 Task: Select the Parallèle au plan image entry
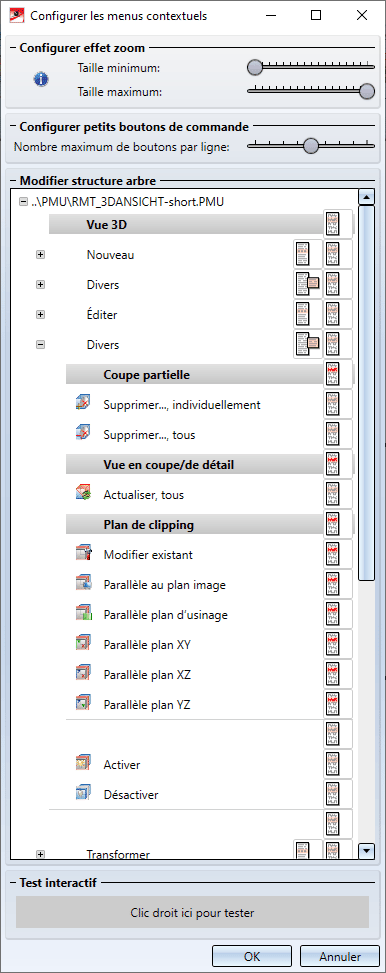(x=164, y=585)
